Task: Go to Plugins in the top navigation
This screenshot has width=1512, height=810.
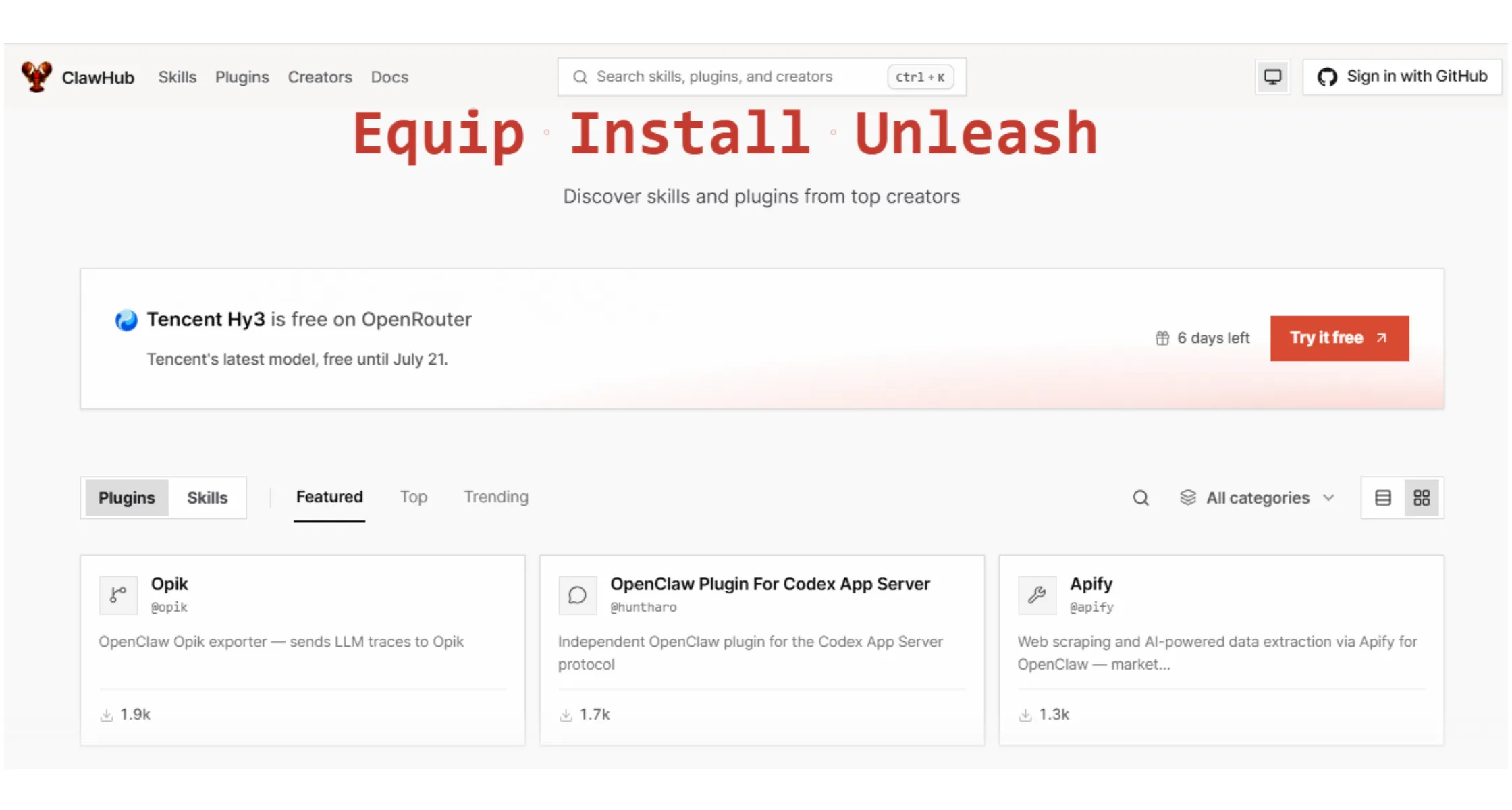Action: (x=242, y=77)
